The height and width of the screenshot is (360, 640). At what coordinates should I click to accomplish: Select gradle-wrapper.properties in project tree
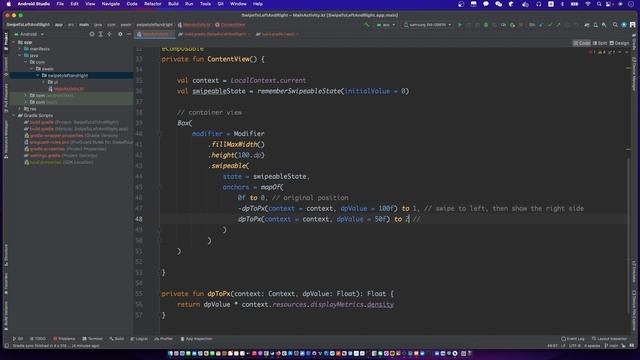pyautogui.click(x=71, y=136)
